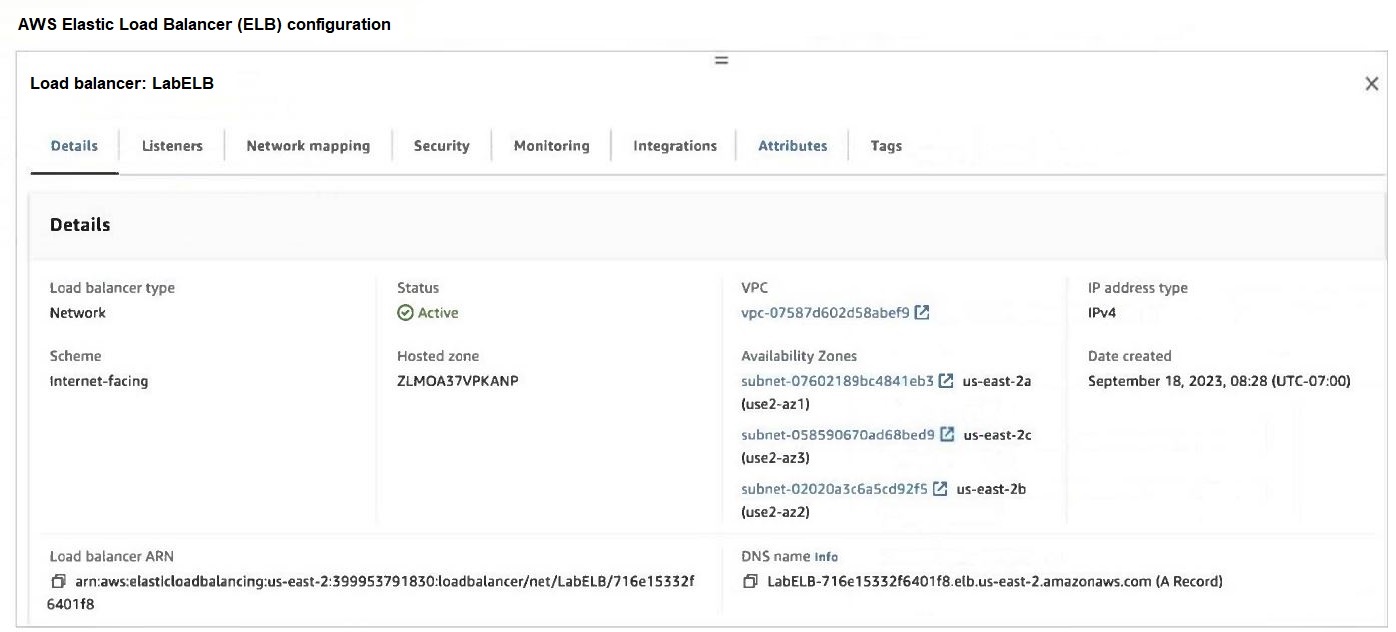
Task: Grab the panel resize handle at top
Action: tap(720, 61)
